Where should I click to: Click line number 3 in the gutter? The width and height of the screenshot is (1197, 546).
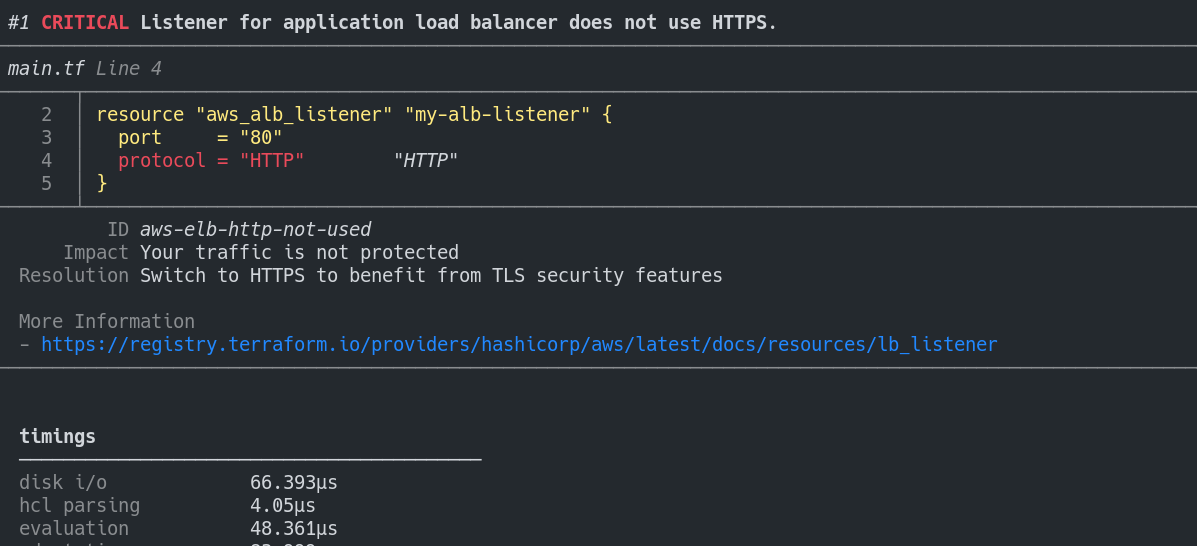coord(46,138)
